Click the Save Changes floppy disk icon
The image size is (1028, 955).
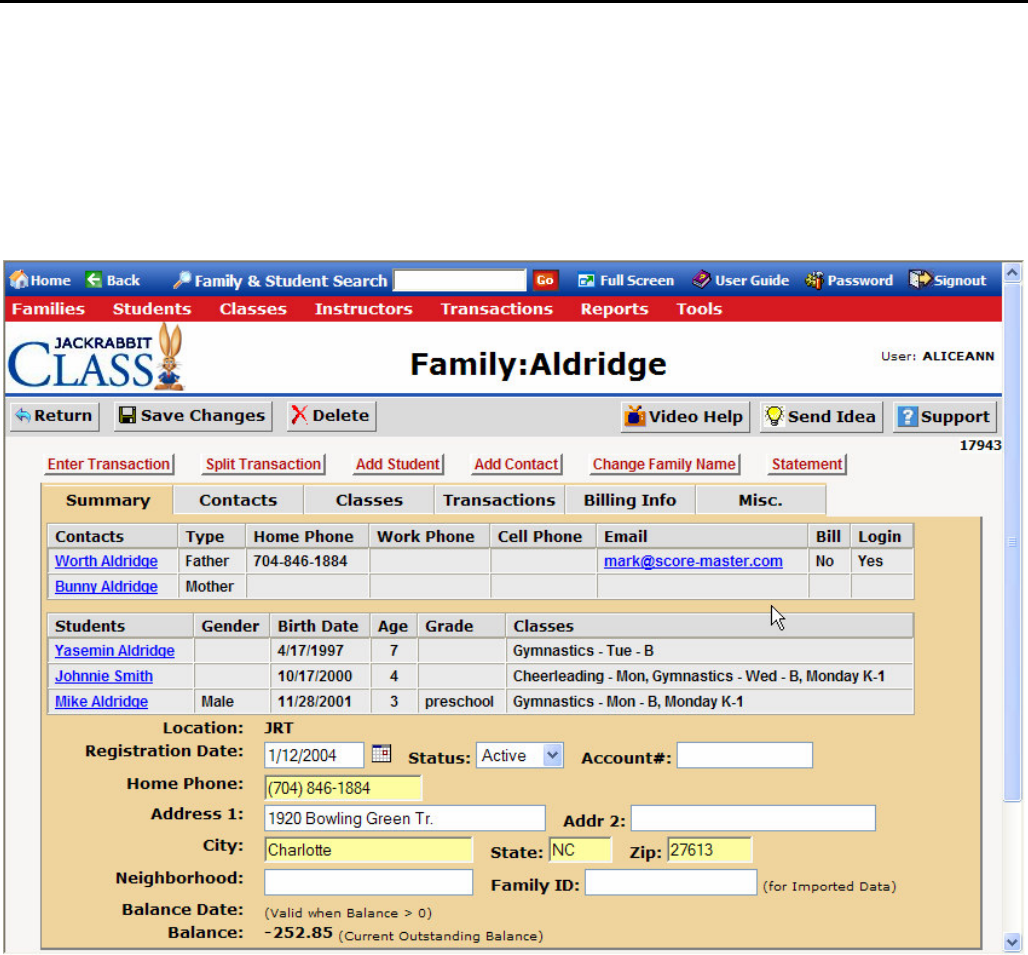[127, 415]
